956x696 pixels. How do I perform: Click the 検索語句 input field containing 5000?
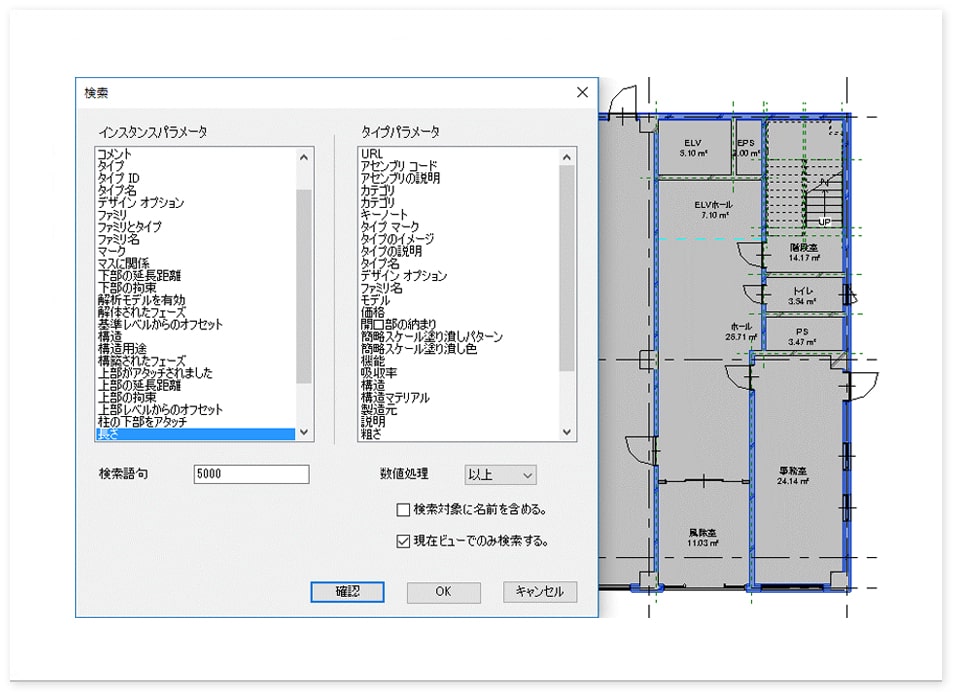251,474
